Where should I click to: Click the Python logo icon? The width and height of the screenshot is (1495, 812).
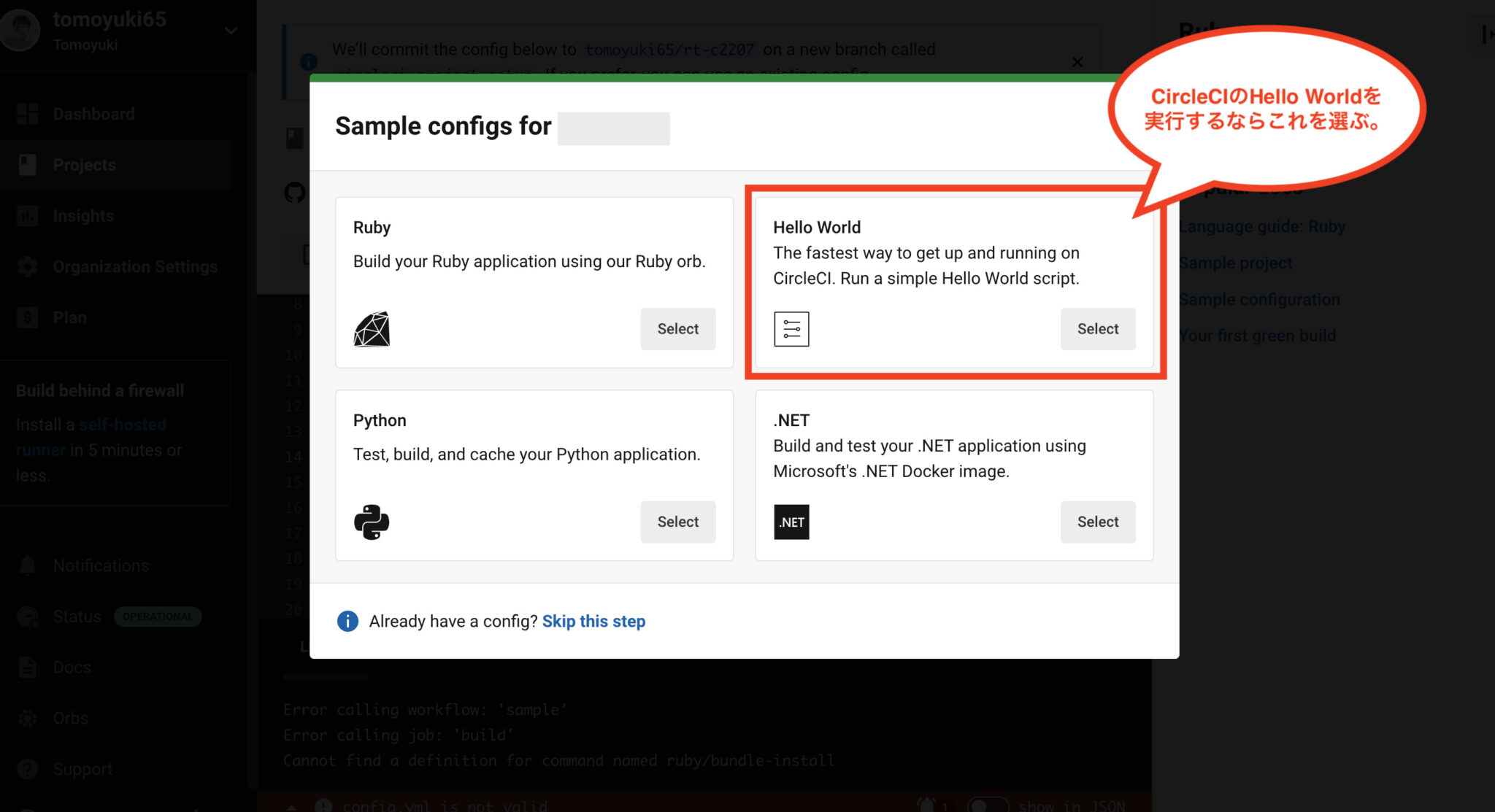click(x=372, y=522)
